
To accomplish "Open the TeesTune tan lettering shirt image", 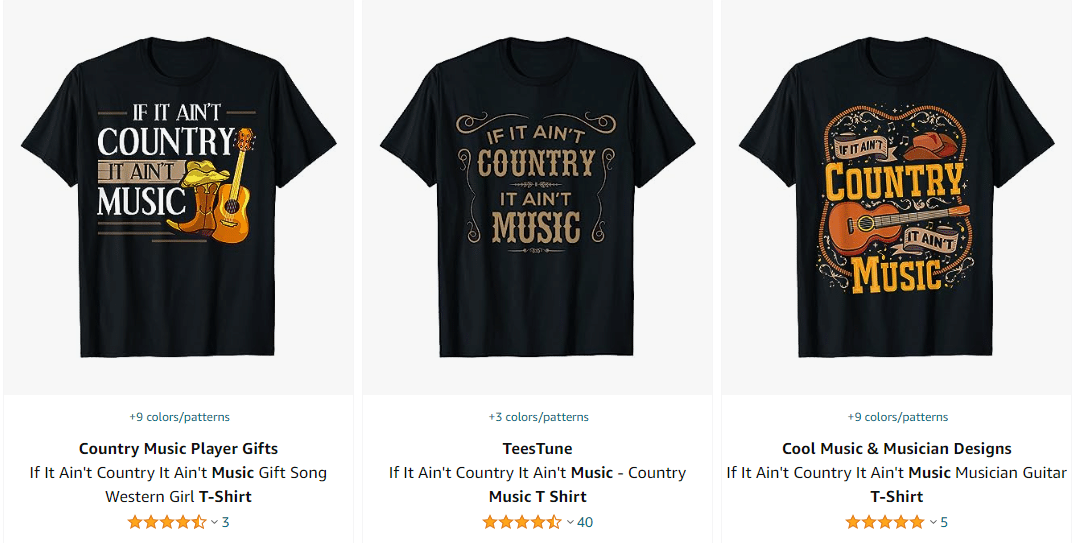I will point(538,197).
